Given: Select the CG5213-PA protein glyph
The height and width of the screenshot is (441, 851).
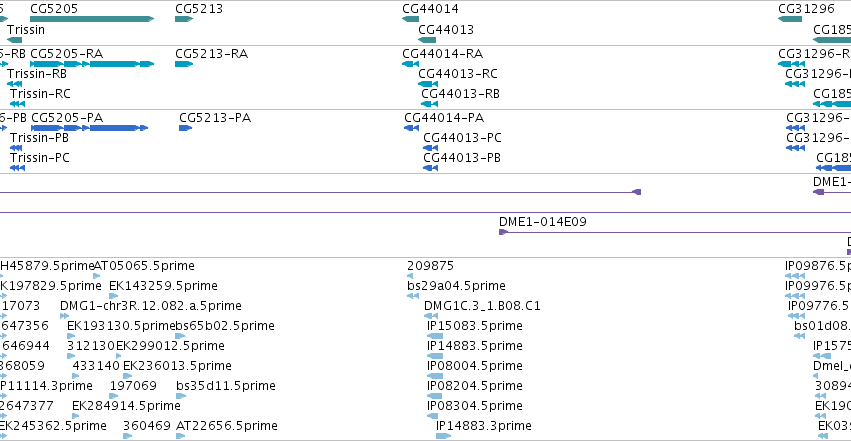Looking at the screenshot, I should tap(186, 128).
